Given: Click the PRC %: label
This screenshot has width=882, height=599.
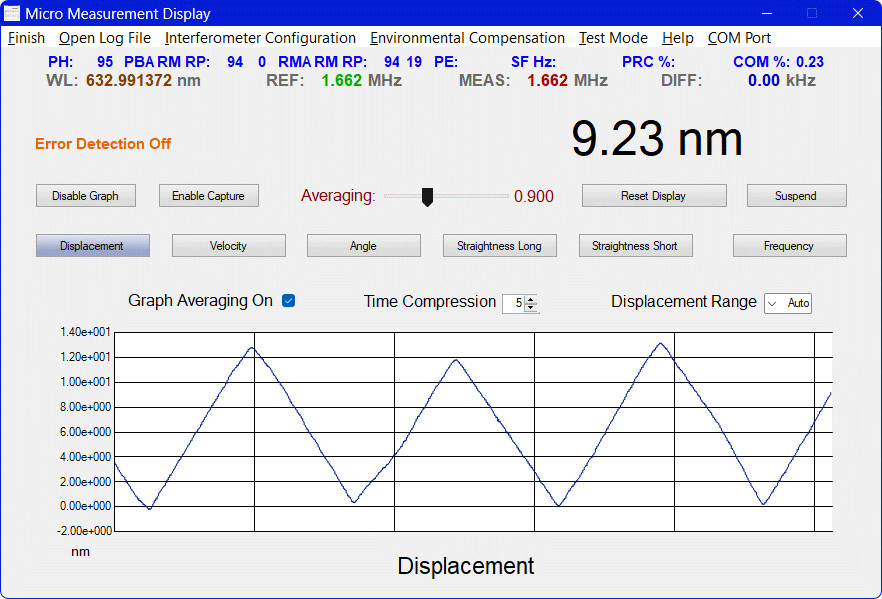Looking at the screenshot, I should click(648, 62).
